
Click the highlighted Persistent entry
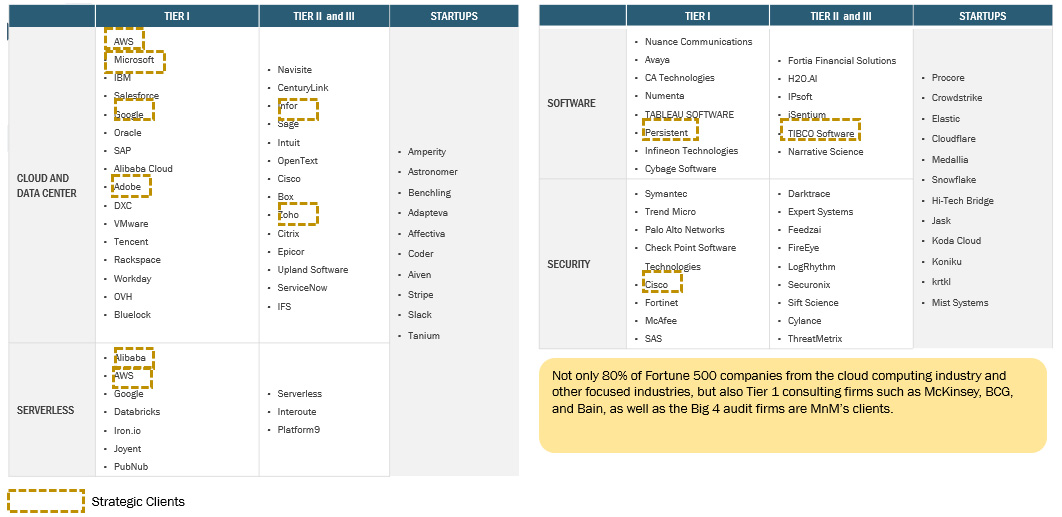click(668, 133)
